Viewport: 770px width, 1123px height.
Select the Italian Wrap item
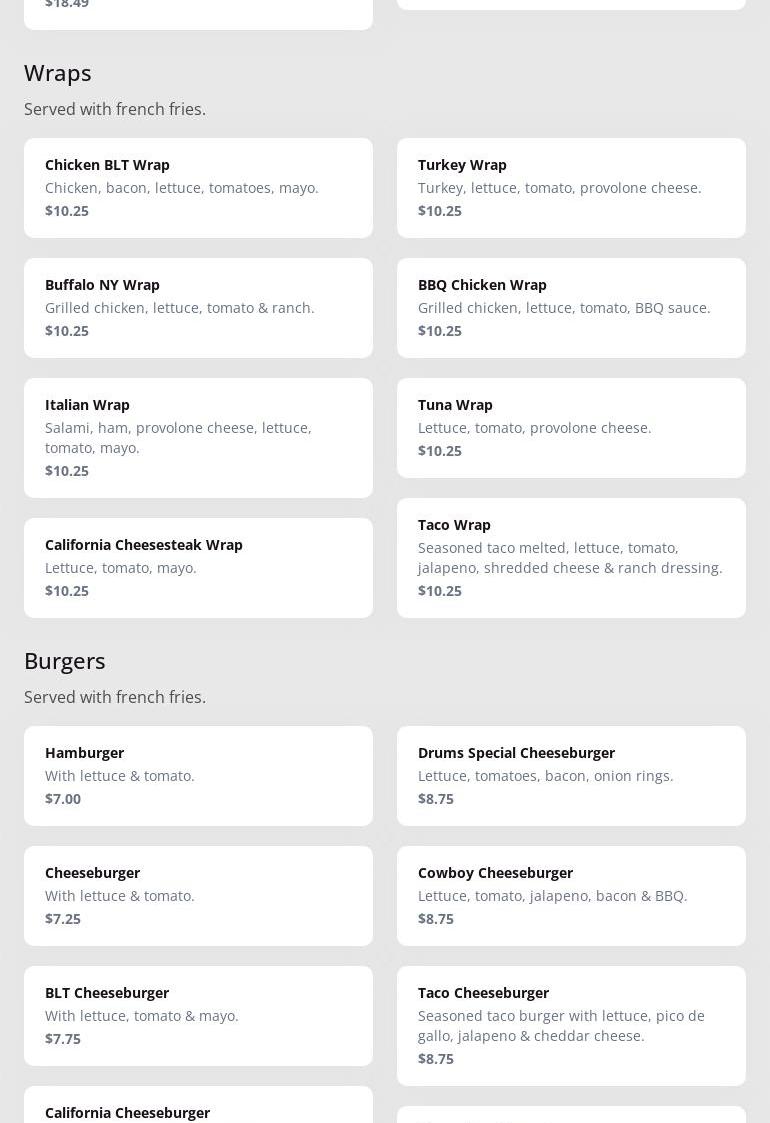(198, 438)
